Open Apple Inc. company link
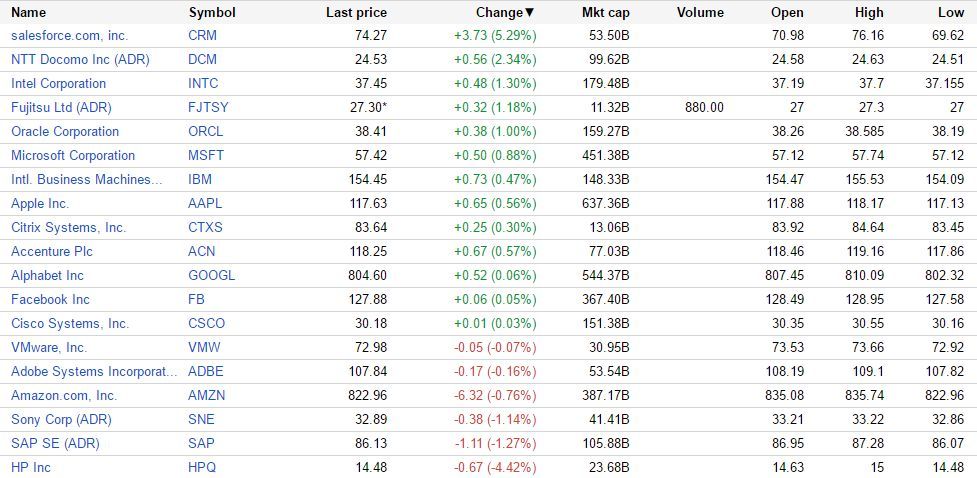The height and width of the screenshot is (478, 977). coord(40,203)
